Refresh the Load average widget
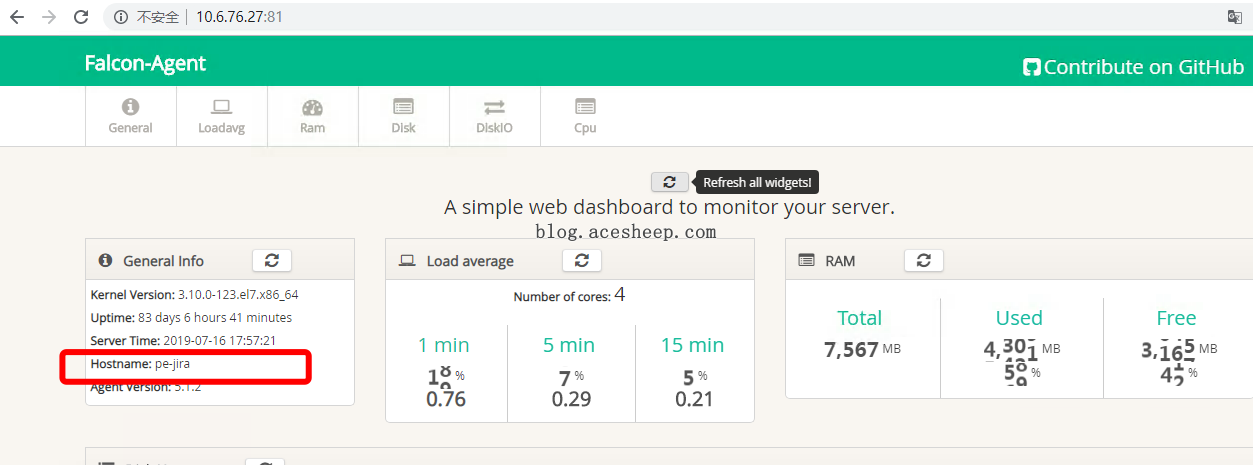The height and width of the screenshot is (465, 1253). point(581,260)
